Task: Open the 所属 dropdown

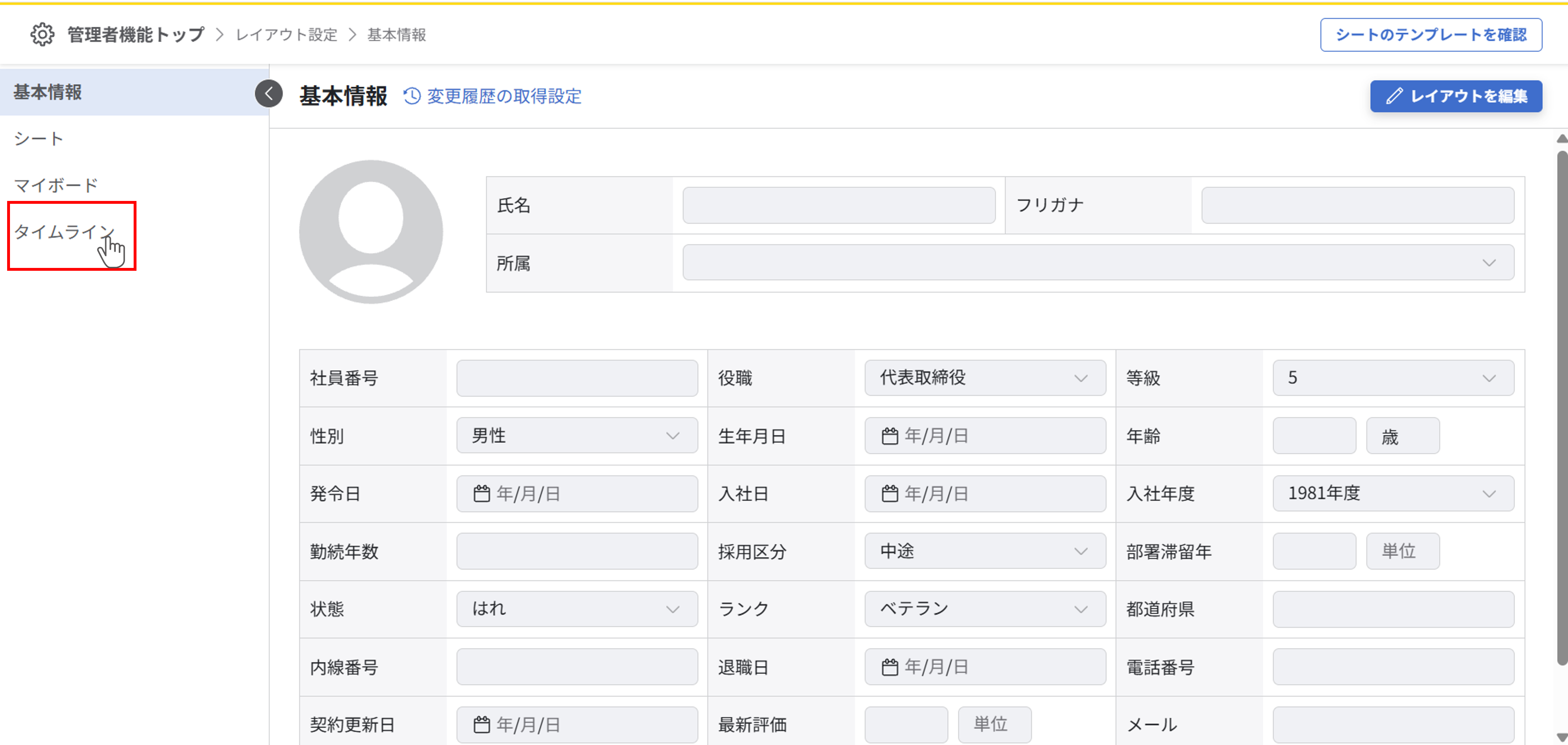Action: 1098,263
